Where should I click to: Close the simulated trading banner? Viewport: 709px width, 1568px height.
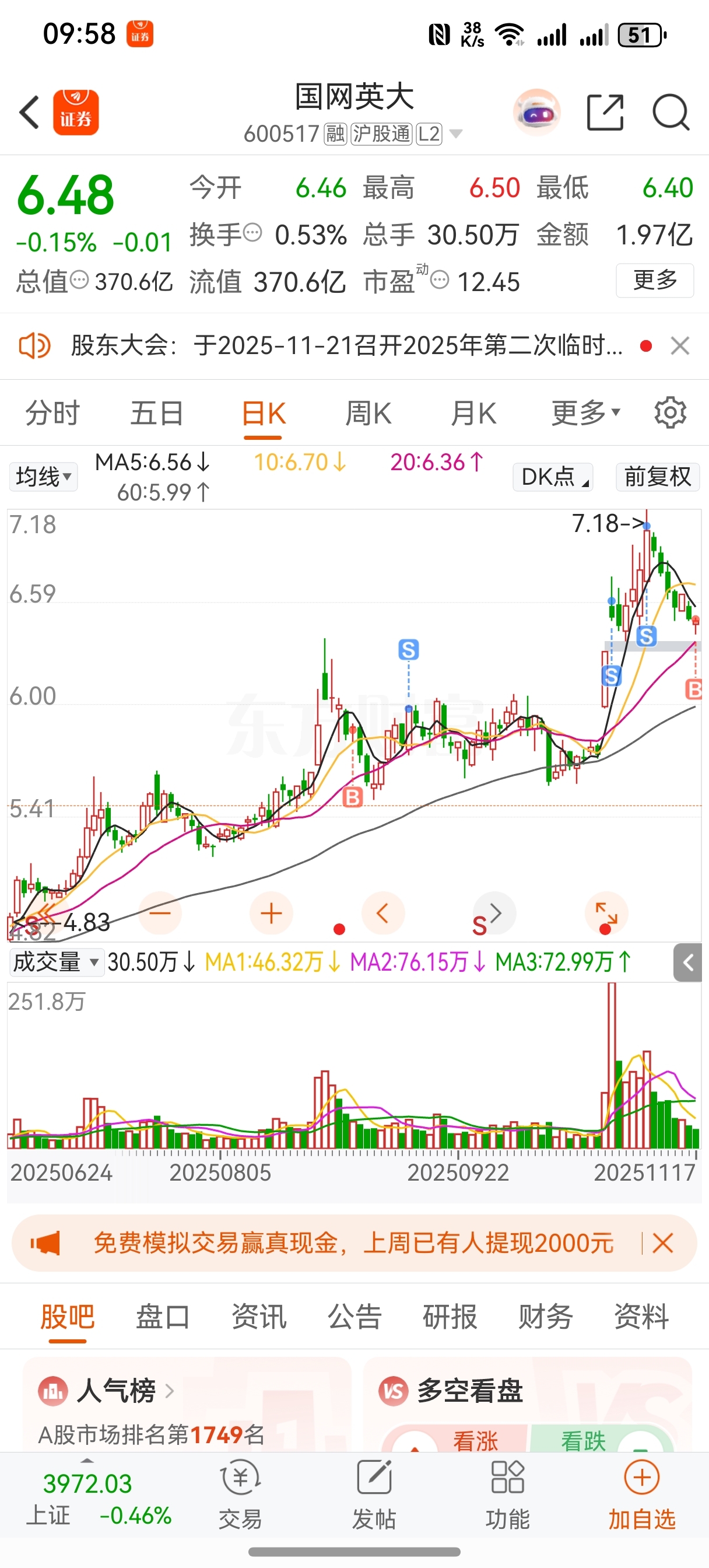tap(662, 1242)
